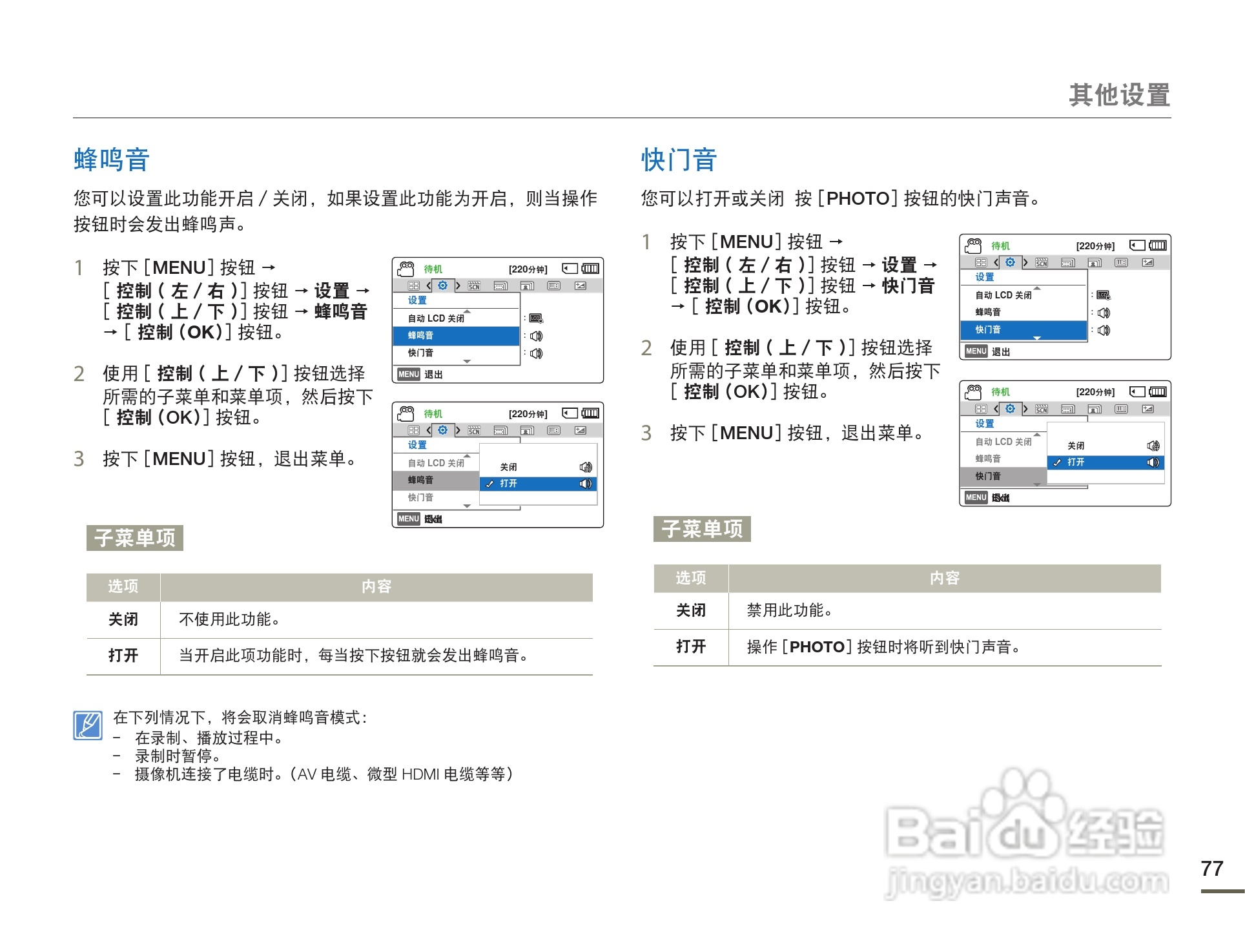Click the resolution icon next to the SCN icon

pyautogui.click(x=500, y=287)
